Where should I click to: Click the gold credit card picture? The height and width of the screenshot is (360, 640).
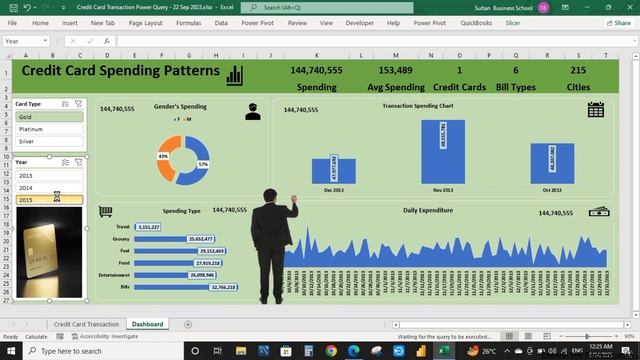pos(49,252)
